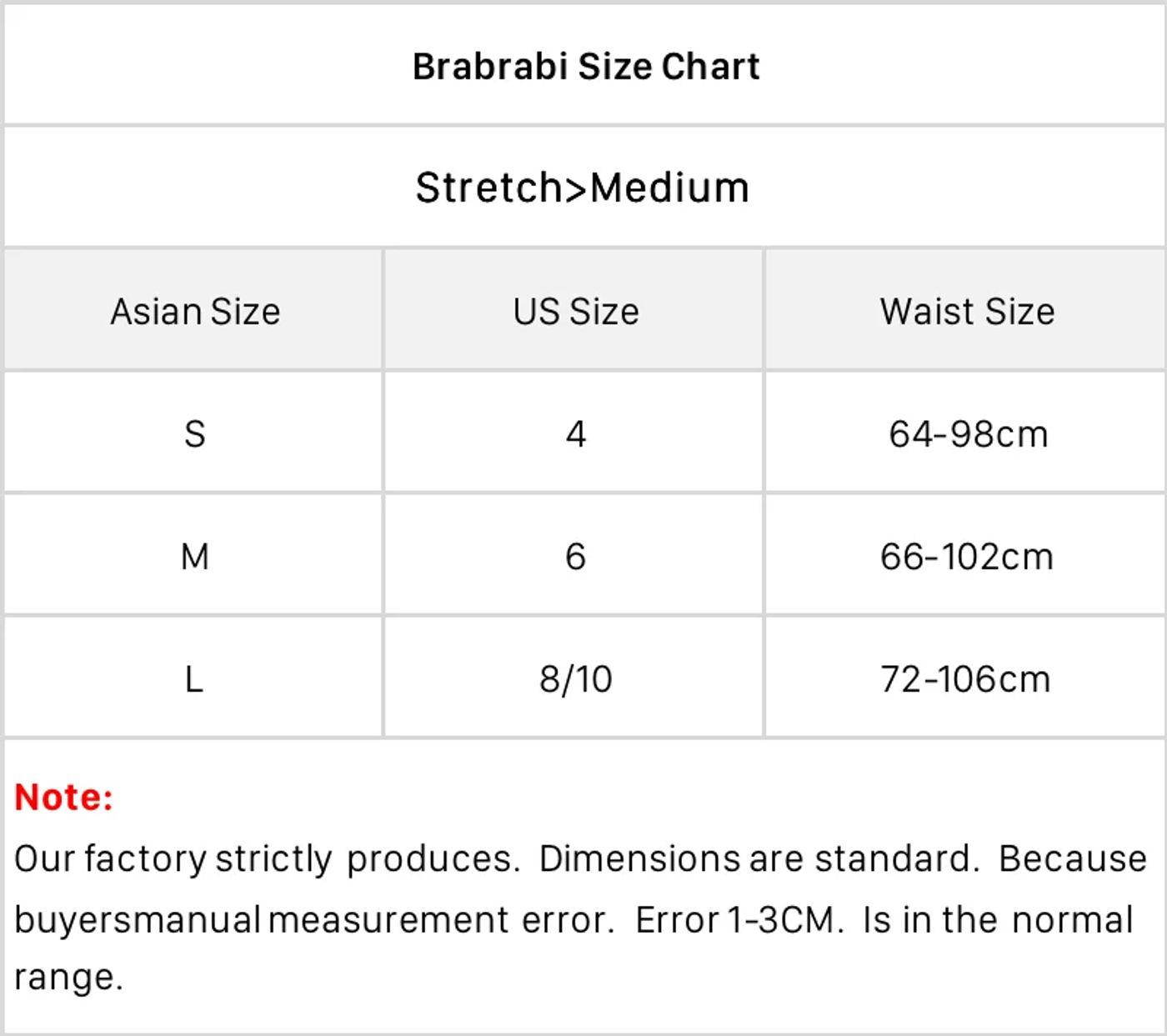Click the US size 6 cell
This screenshot has width=1167, height=1036.
coord(575,557)
